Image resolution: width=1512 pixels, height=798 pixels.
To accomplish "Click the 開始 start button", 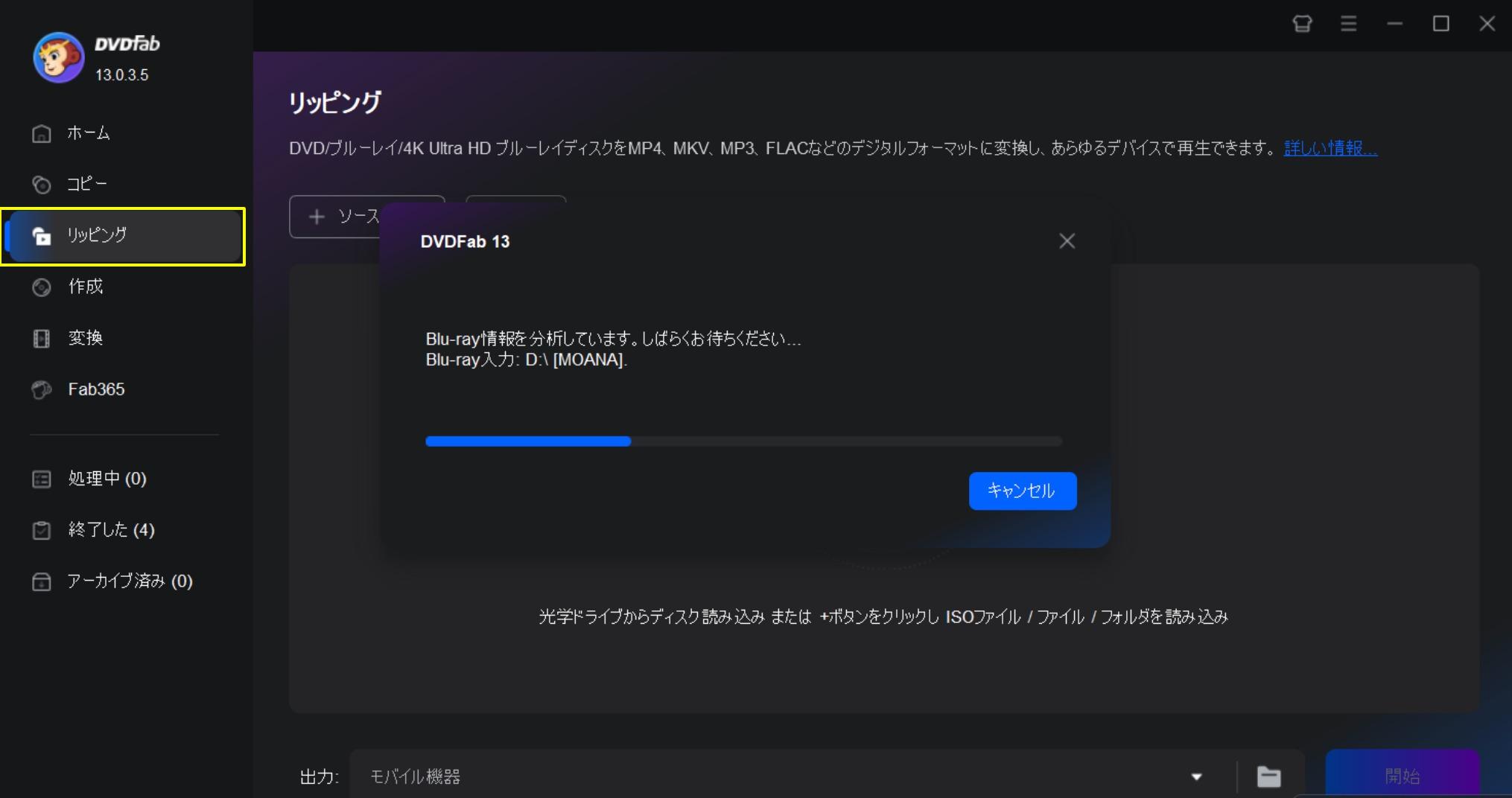I will click(1403, 774).
